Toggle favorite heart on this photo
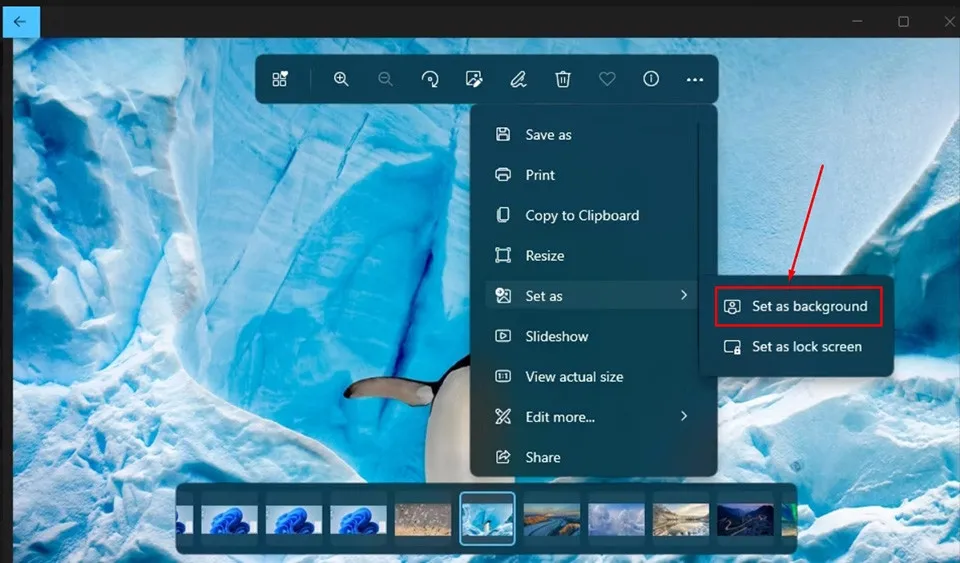 tap(607, 79)
